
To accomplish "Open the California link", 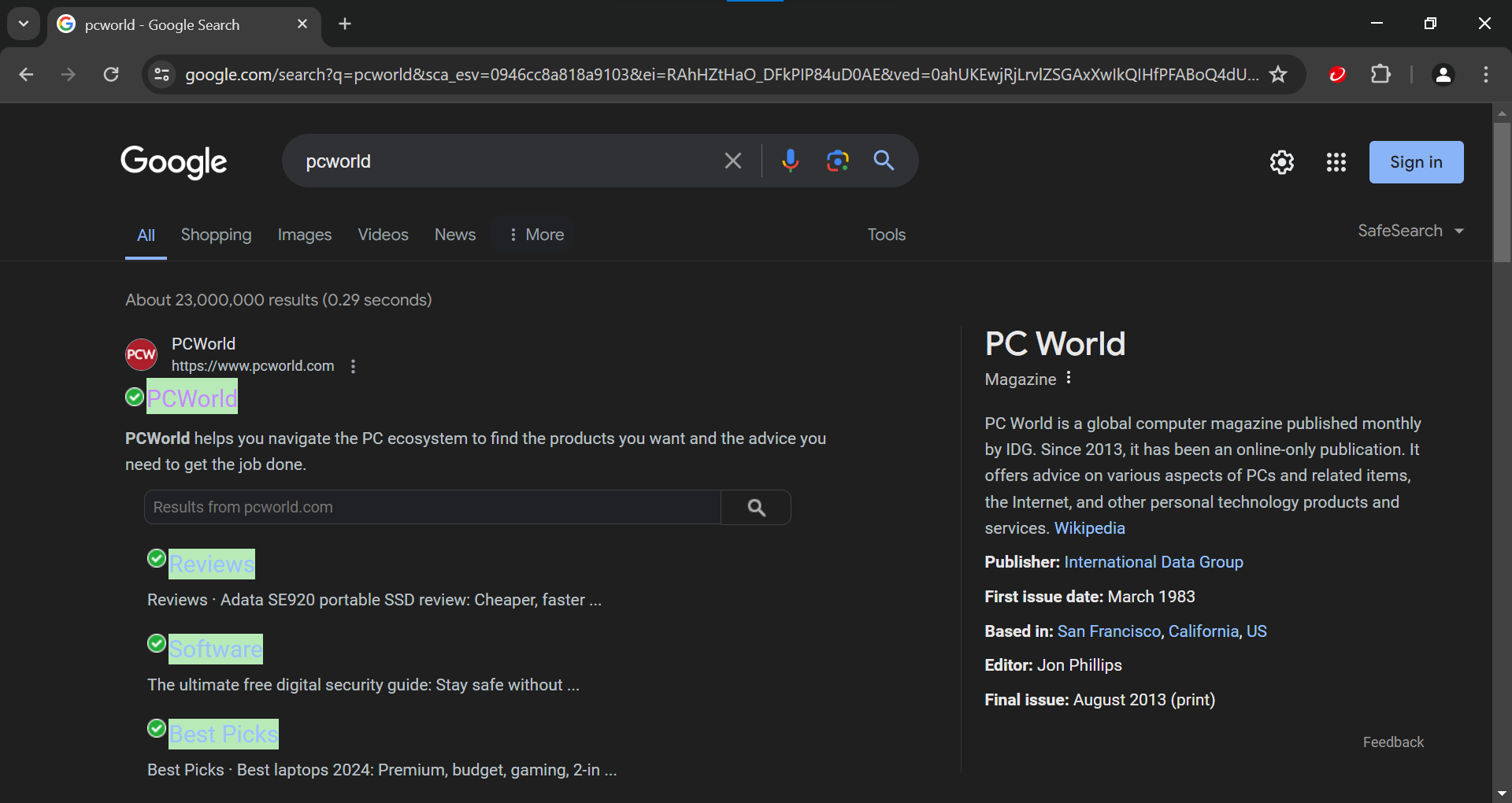I will (x=1203, y=631).
